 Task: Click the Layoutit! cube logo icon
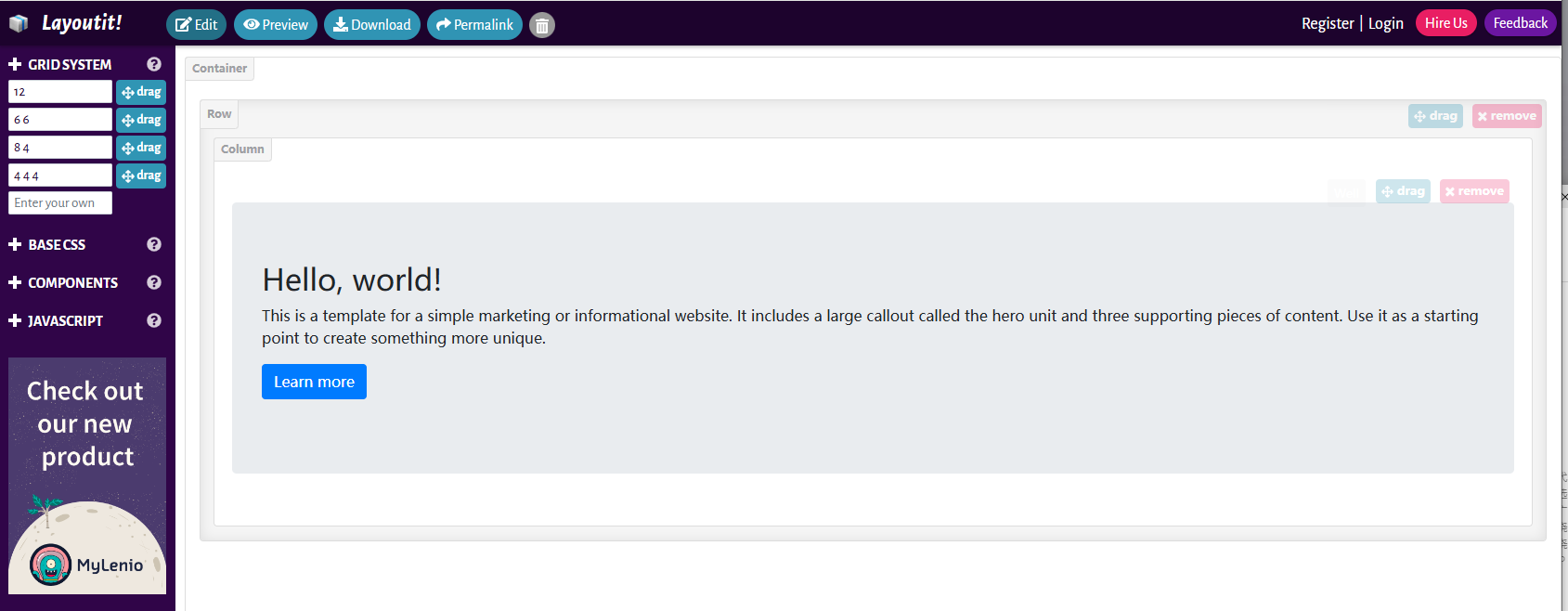pyautogui.click(x=19, y=23)
